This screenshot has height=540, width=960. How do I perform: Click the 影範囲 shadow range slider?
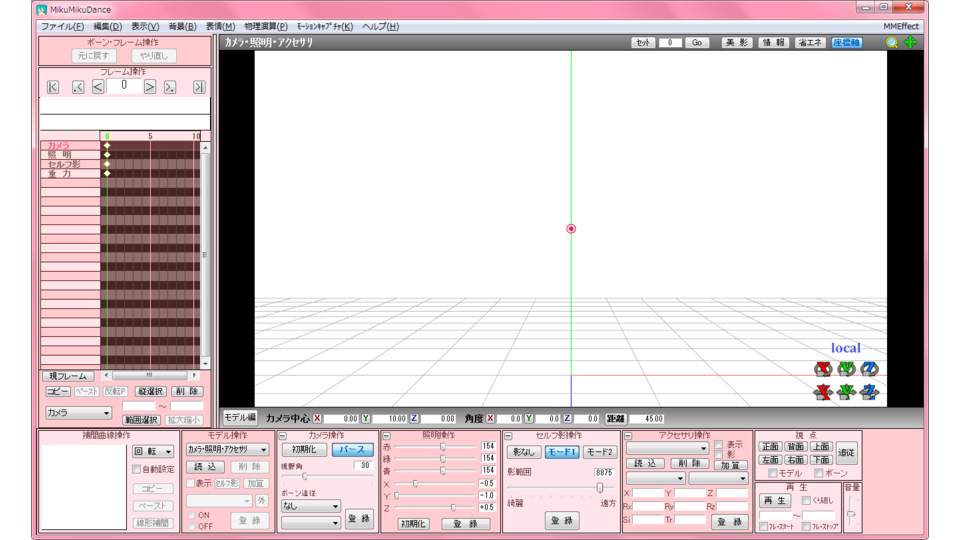point(600,488)
